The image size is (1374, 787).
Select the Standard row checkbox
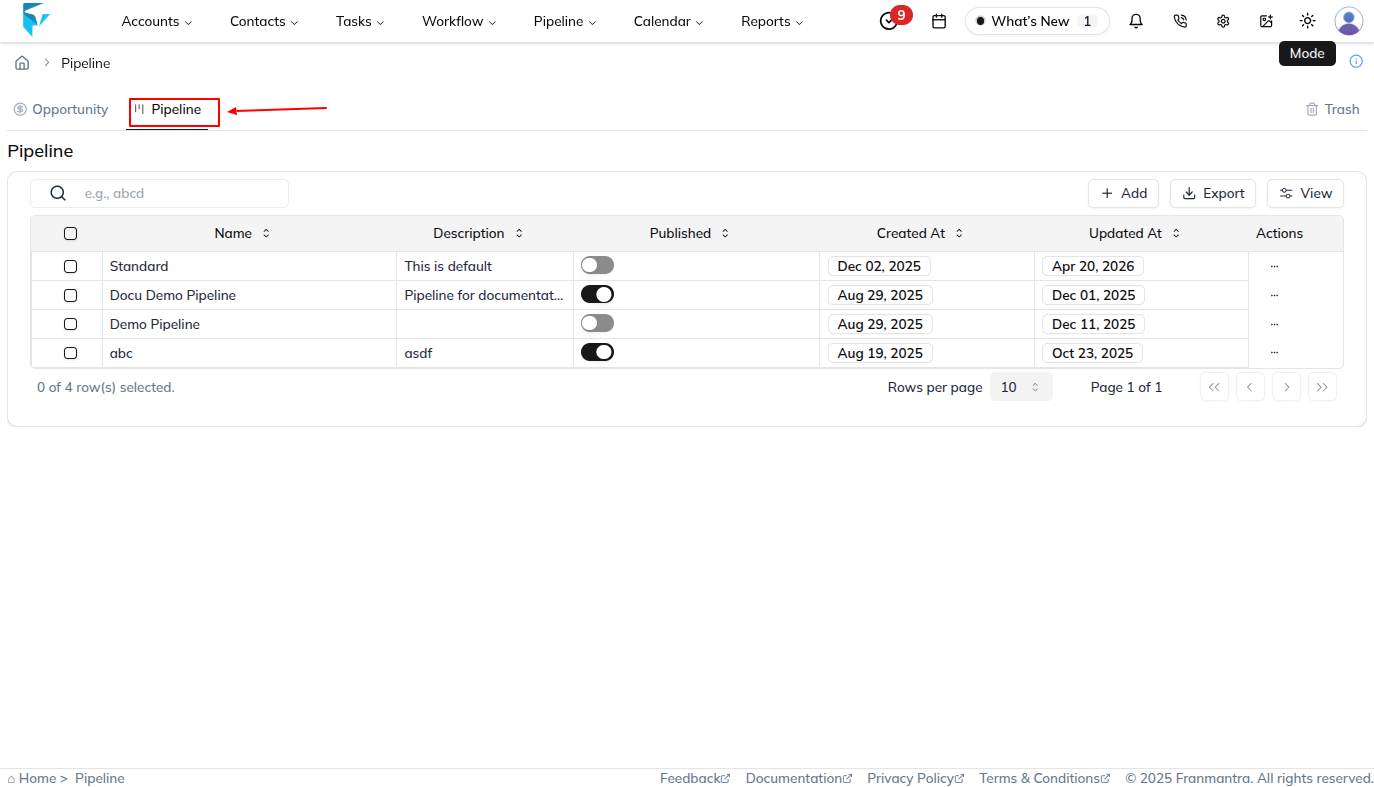click(x=70, y=266)
